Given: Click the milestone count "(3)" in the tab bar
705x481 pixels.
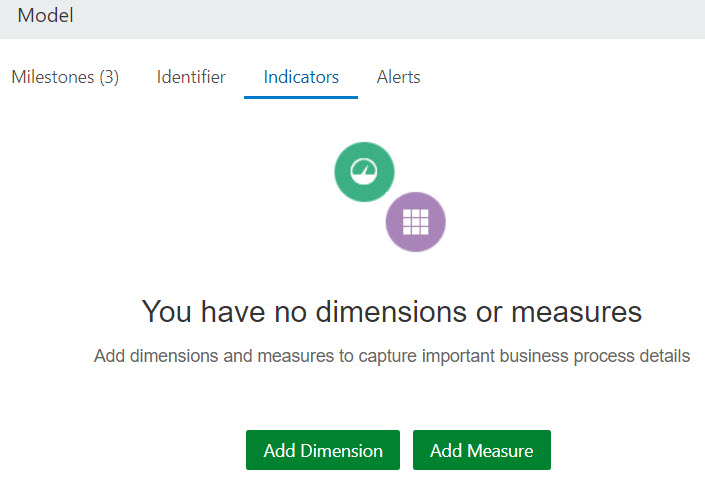Looking at the screenshot, I should 109,77.
